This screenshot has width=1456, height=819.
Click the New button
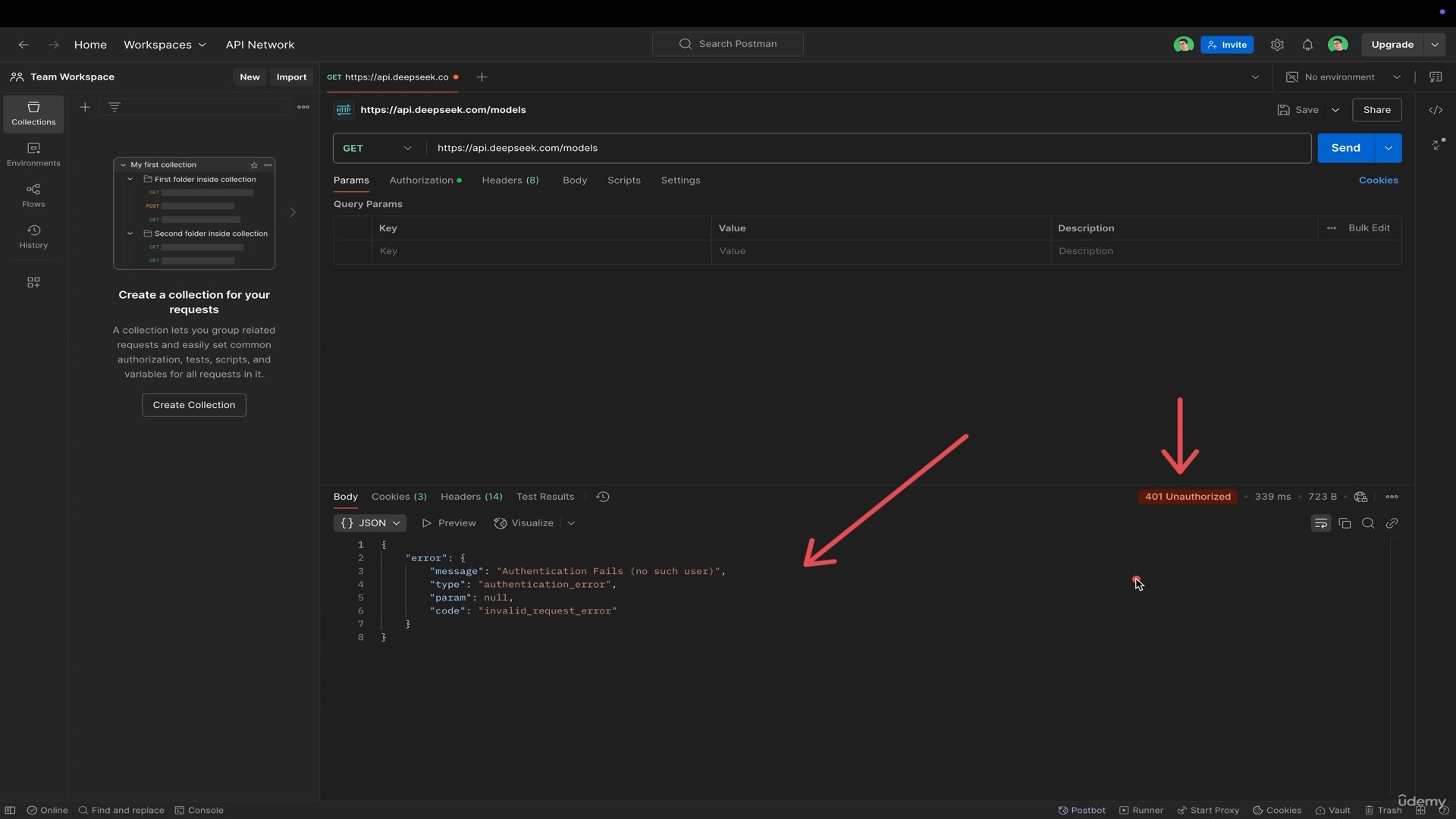tap(249, 77)
